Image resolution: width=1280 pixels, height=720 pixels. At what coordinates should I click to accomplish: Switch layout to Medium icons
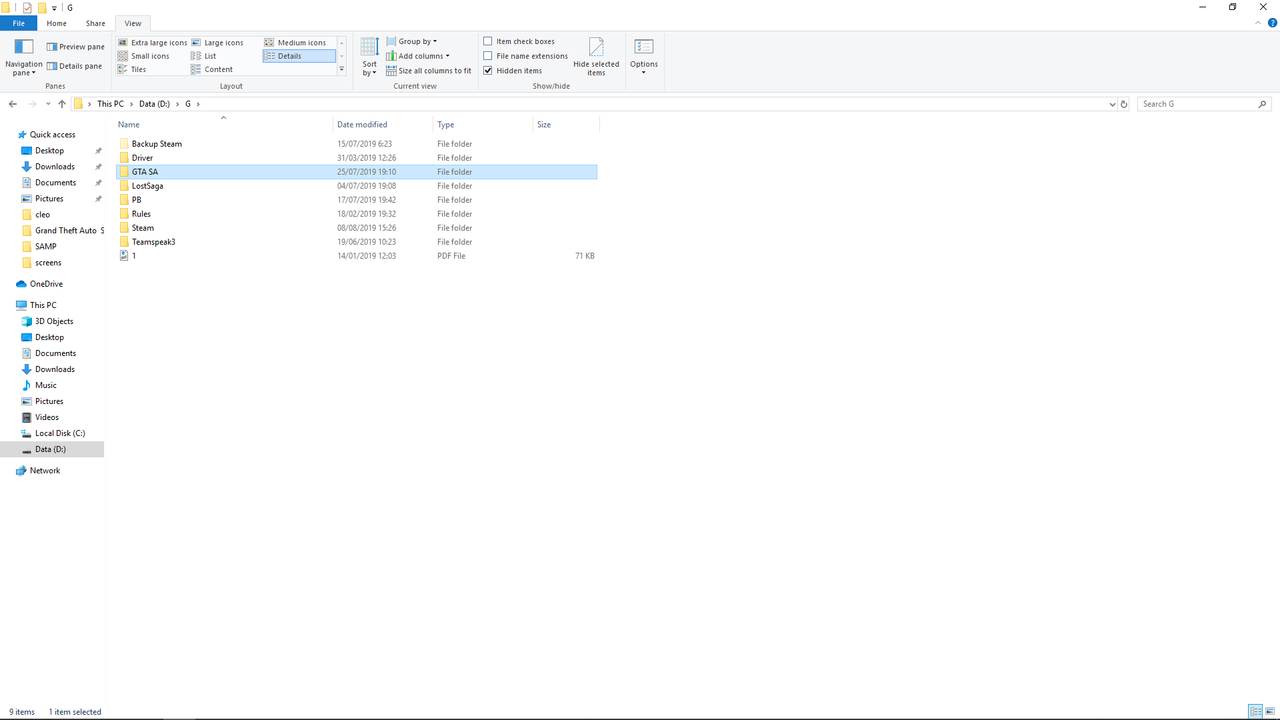pyautogui.click(x=295, y=43)
